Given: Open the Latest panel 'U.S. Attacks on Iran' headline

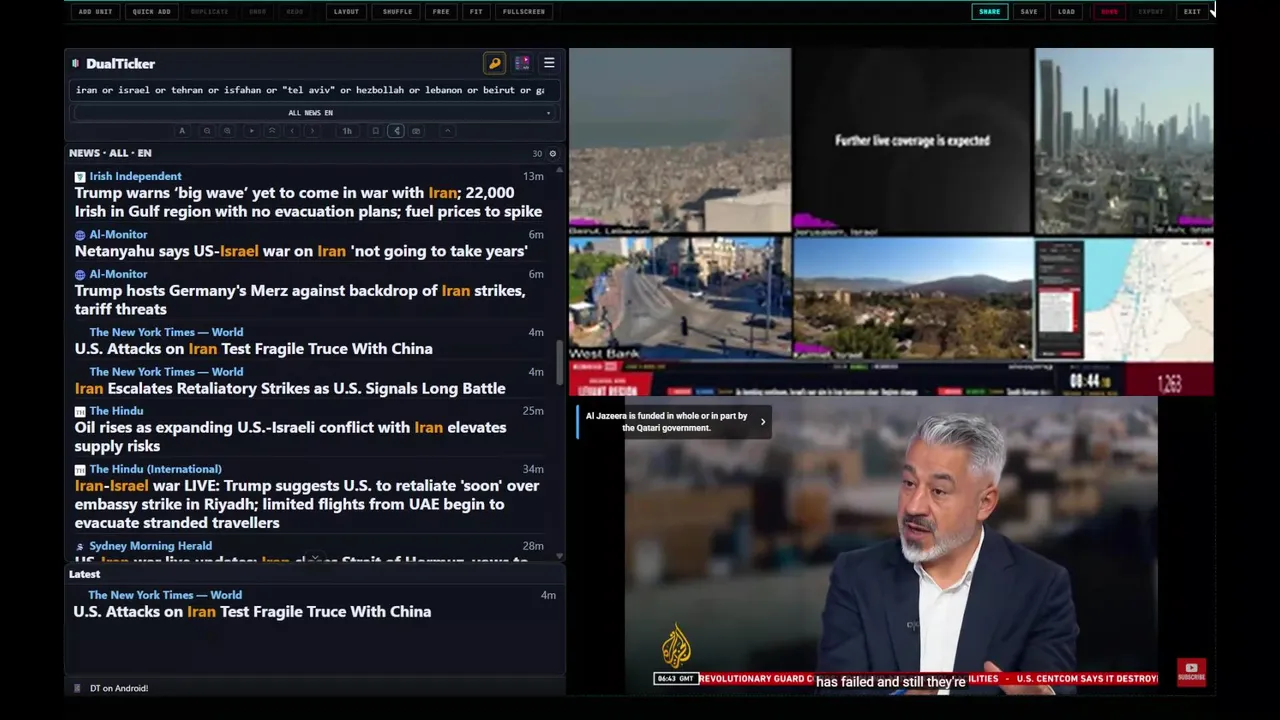Looking at the screenshot, I should coord(252,612).
